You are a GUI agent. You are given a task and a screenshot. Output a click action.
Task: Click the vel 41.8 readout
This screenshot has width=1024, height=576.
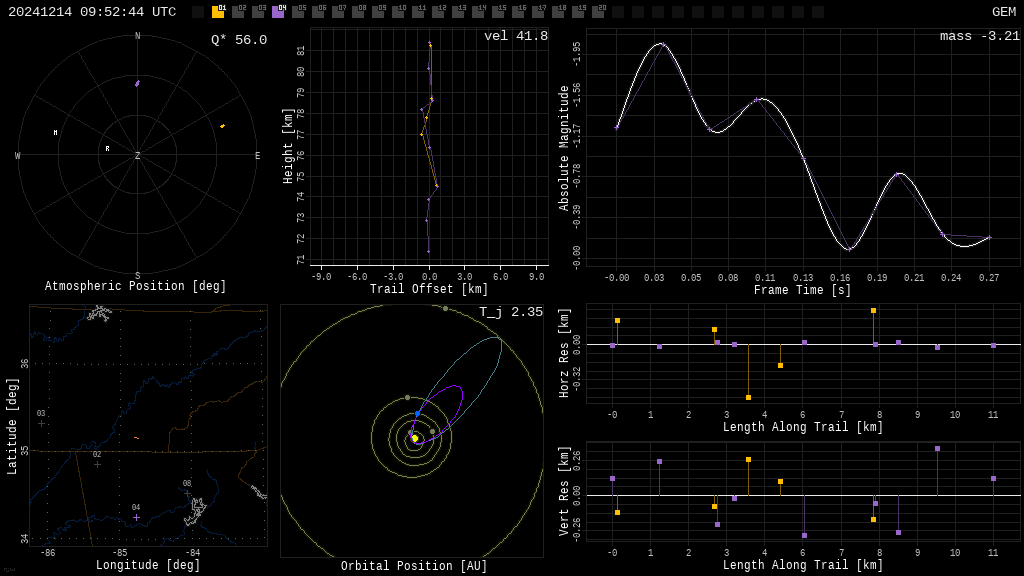[x=516, y=37]
